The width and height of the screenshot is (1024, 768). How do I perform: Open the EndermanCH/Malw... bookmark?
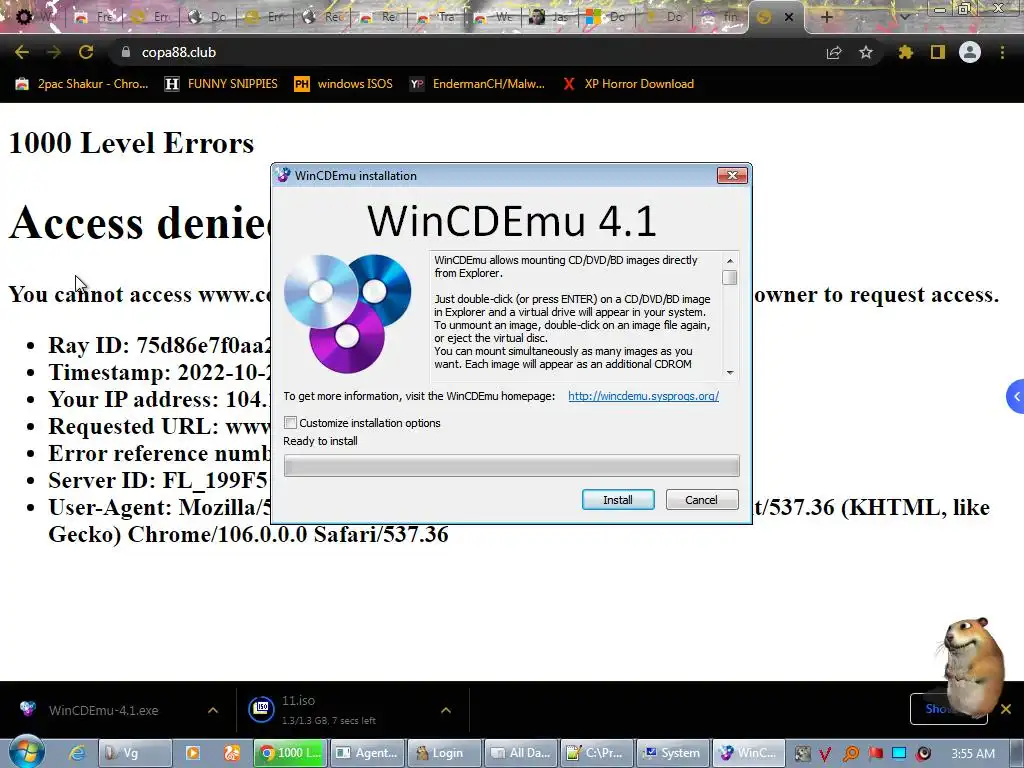pyautogui.click(x=477, y=84)
